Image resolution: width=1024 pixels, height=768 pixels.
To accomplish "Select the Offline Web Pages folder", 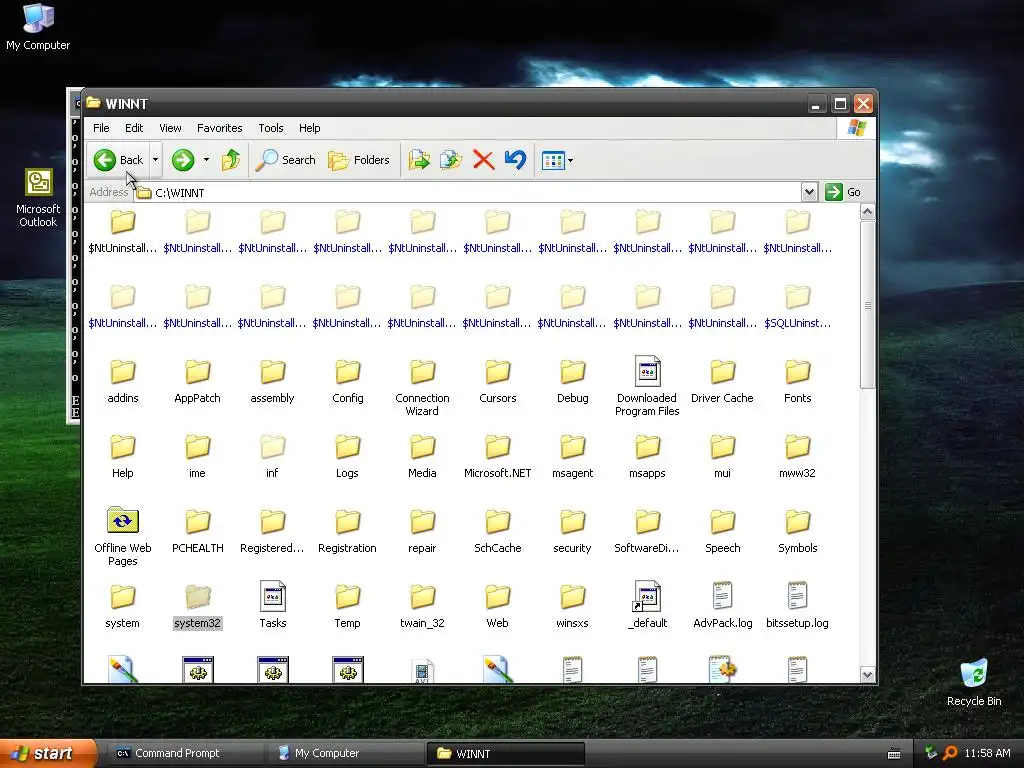I will pos(123,537).
